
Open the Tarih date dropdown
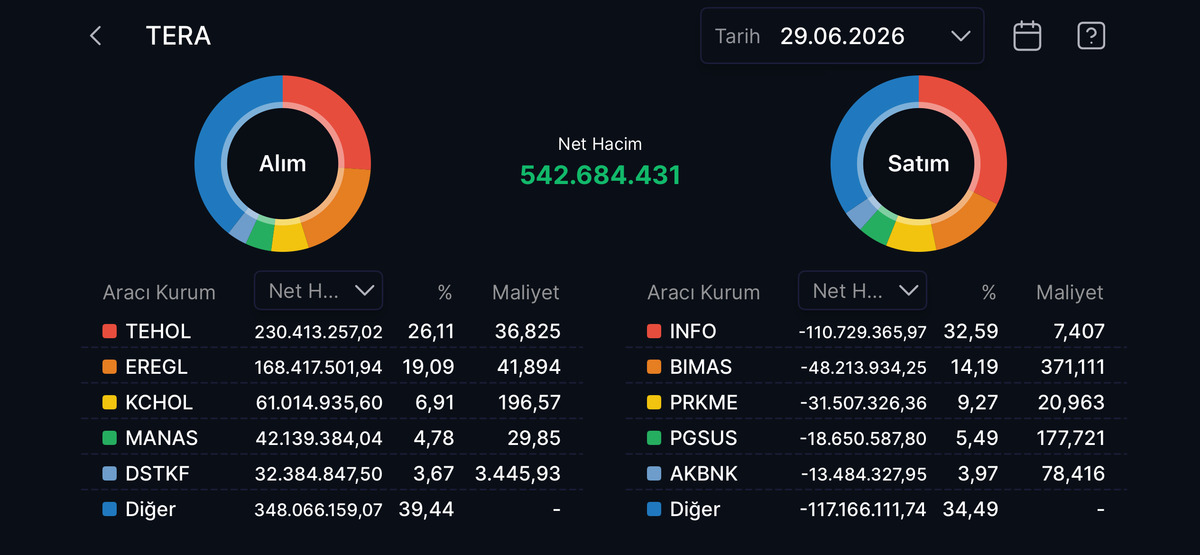(x=842, y=36)
